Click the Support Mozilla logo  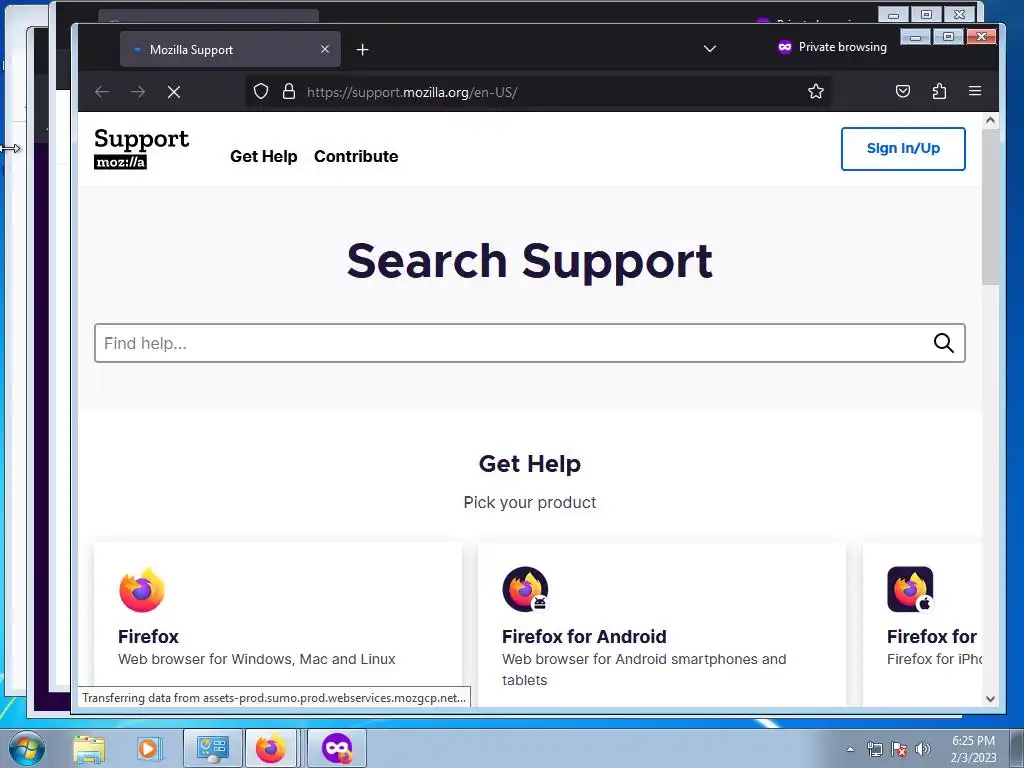(142, 148)
